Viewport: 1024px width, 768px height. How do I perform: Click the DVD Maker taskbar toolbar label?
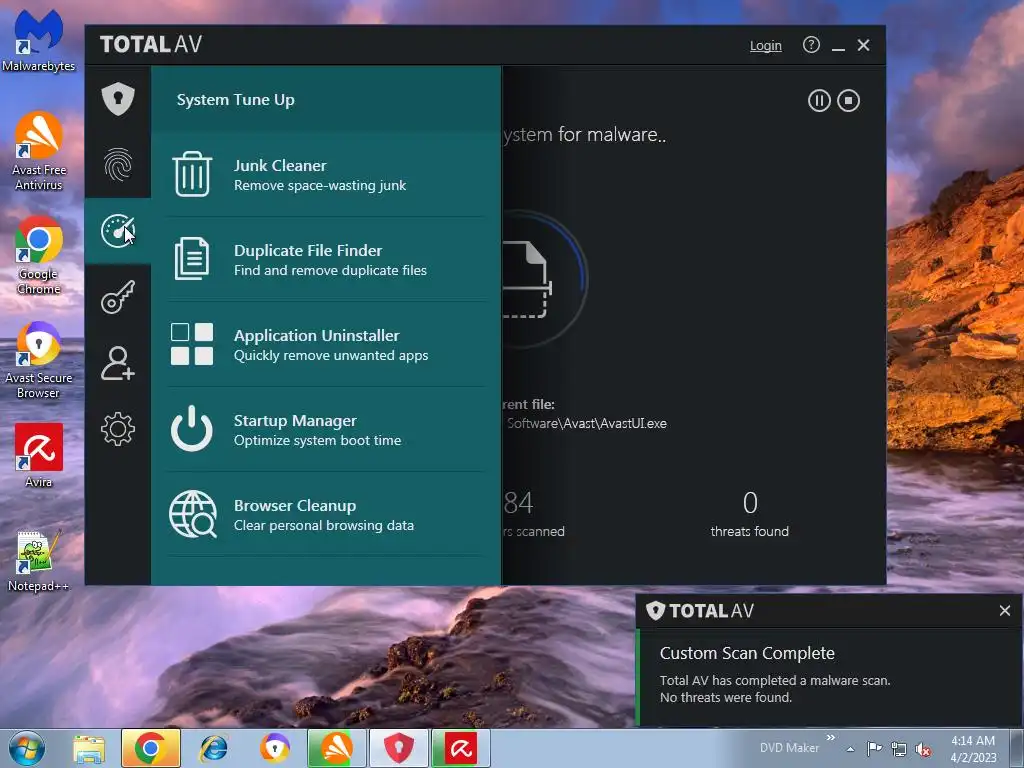coord(789,748)
